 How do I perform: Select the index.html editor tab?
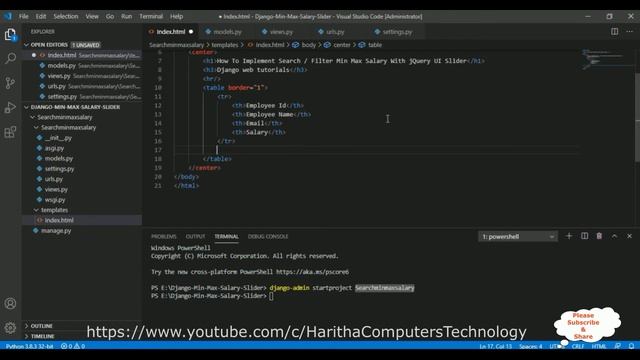(171, 32)
